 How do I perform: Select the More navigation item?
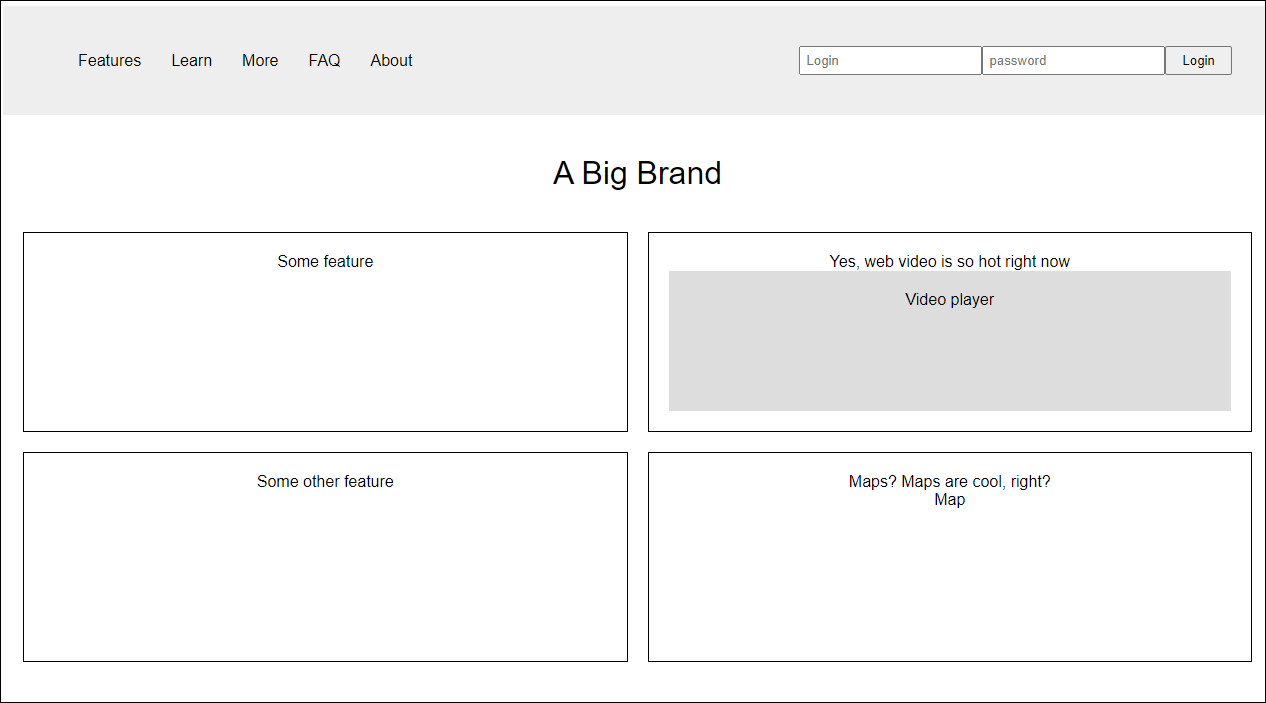(260, 61)
